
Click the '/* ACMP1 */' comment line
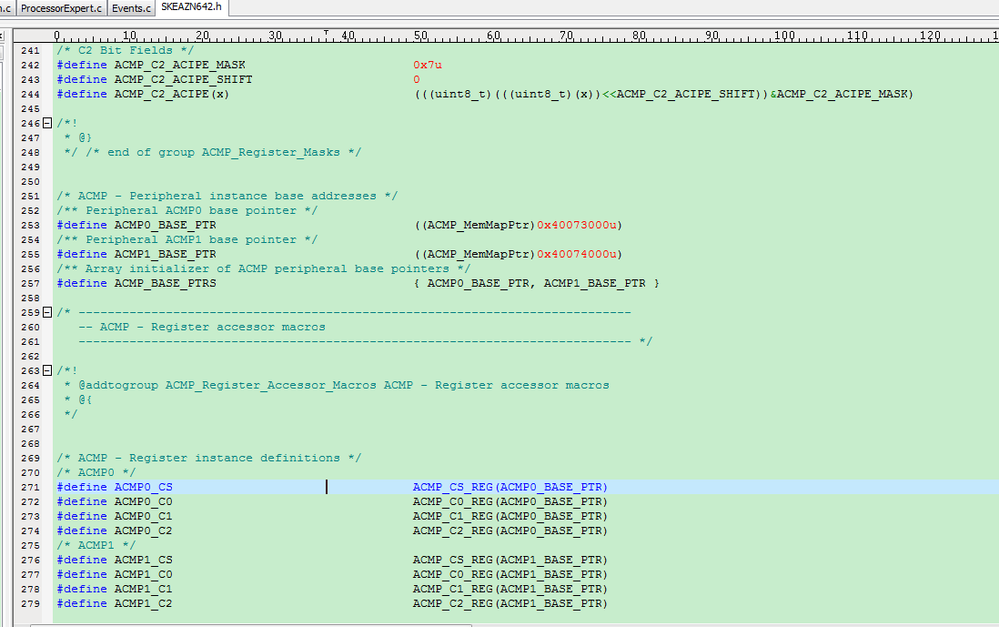[96, 545]
